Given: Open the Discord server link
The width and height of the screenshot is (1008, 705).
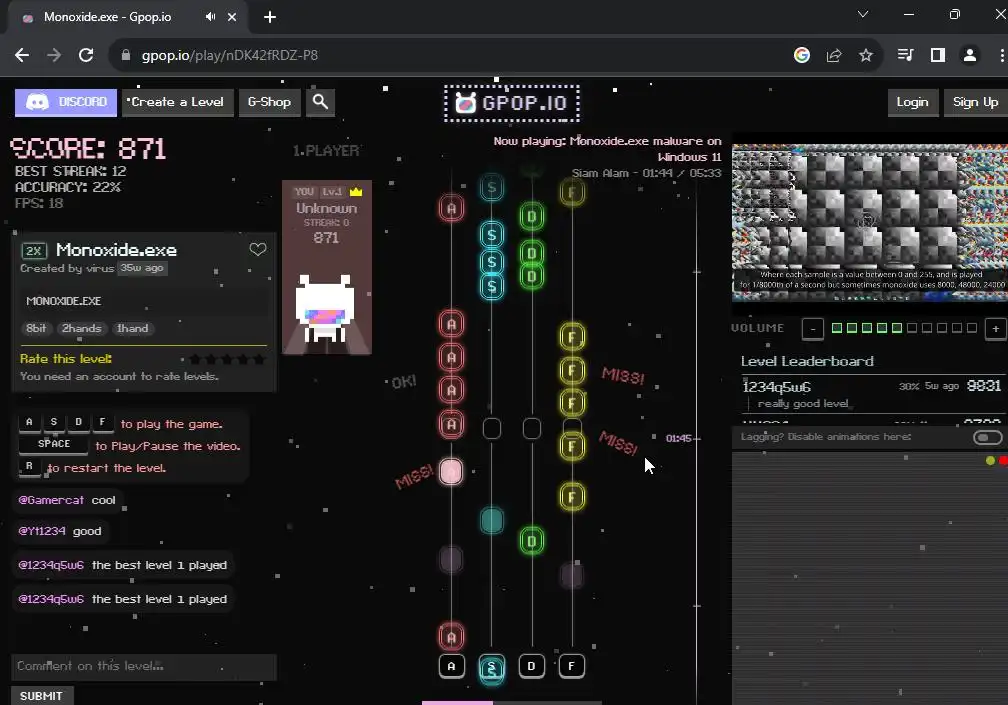Looking at the screenshot, I should point(66,102).
